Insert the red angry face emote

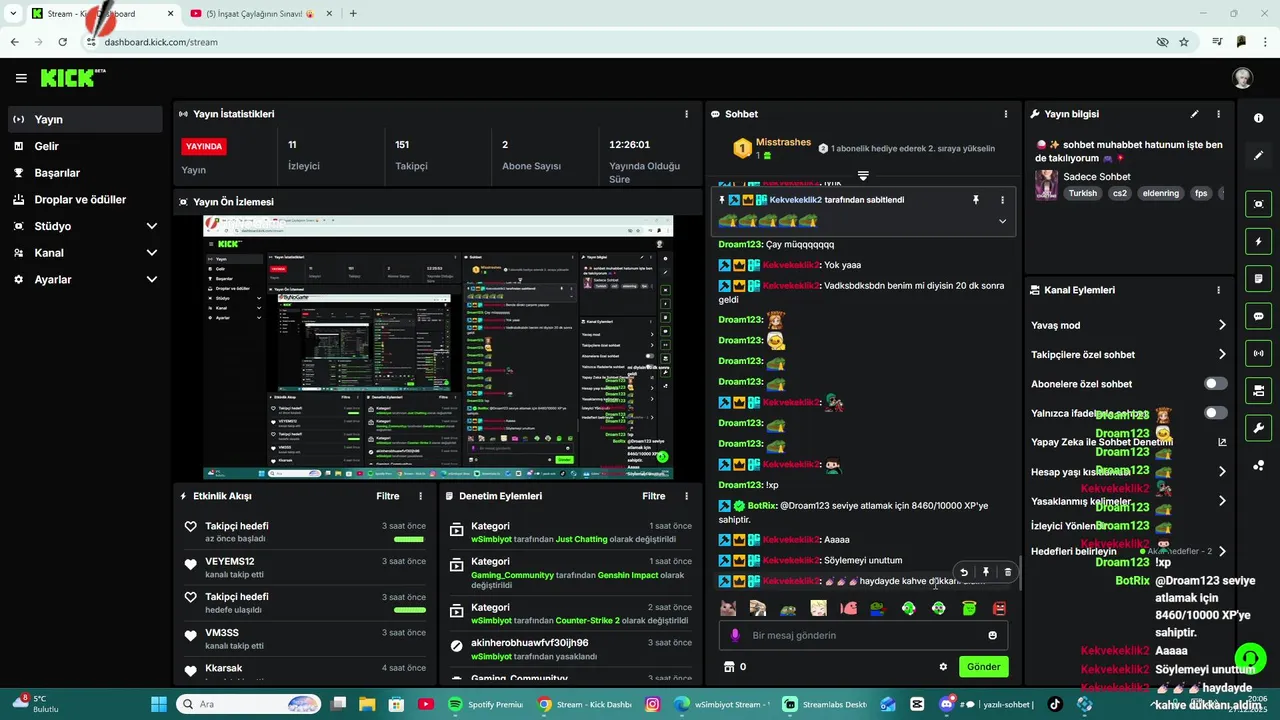(x=999, y=608)
